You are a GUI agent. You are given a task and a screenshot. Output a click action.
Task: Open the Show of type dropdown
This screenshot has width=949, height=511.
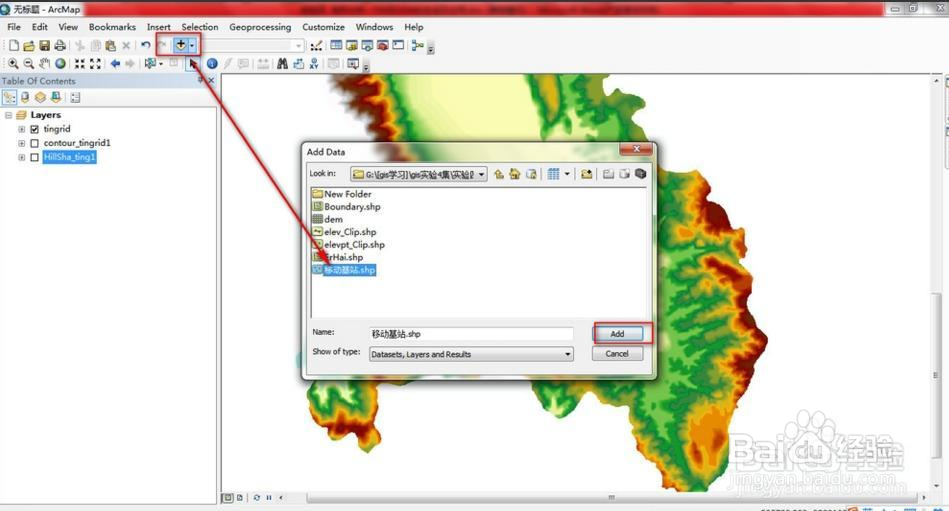pos(568,354)
